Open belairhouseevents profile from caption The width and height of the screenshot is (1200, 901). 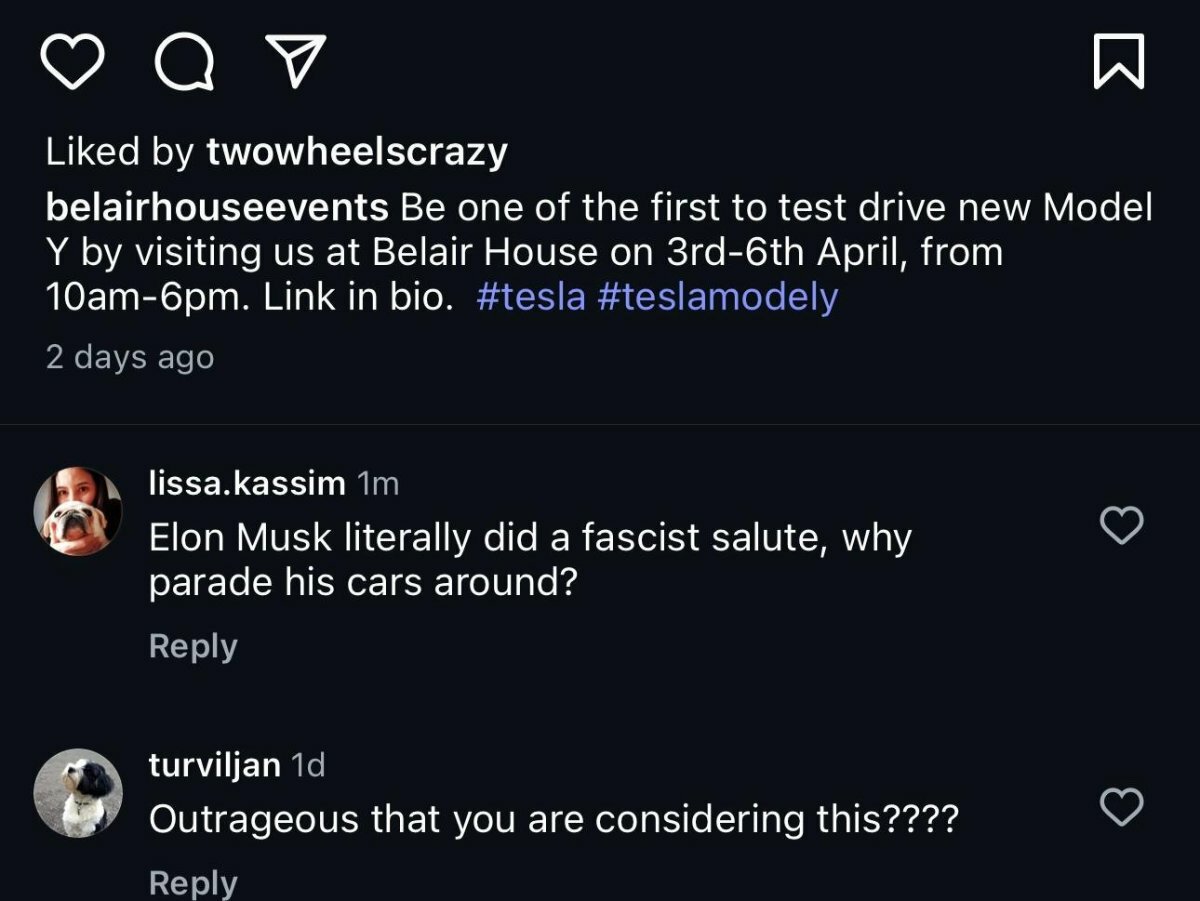217,207
